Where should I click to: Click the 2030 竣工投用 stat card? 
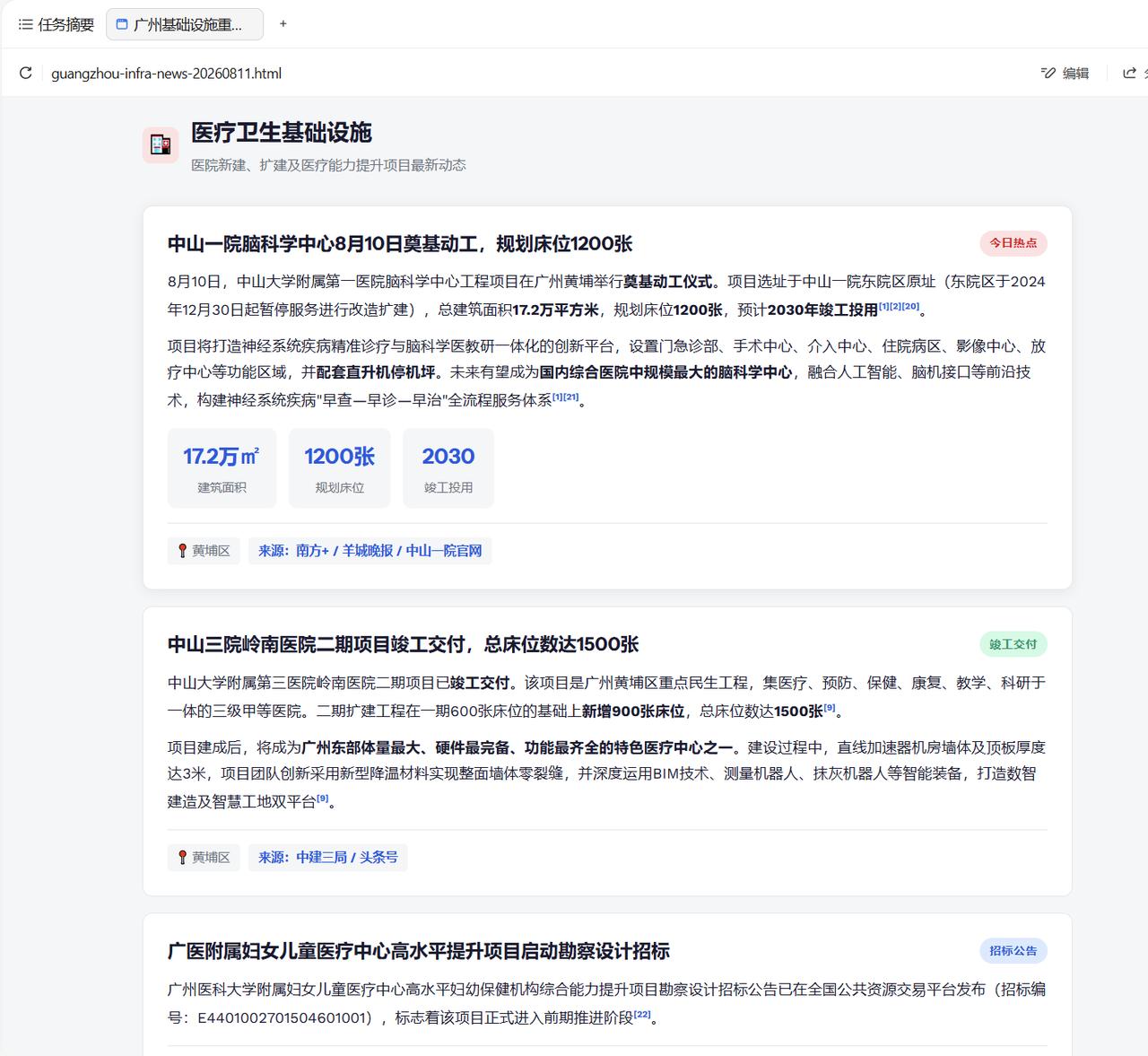(x=448, y=468)
